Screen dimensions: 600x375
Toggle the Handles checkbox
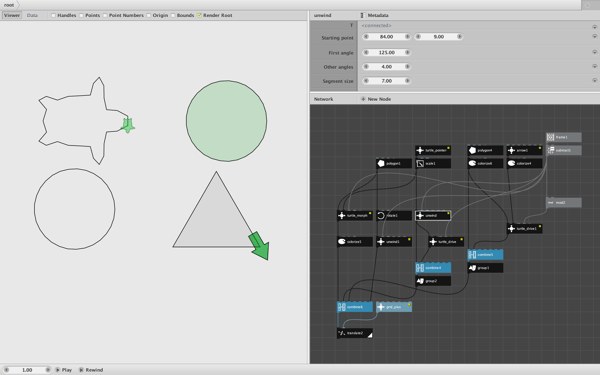pos(53,15)
